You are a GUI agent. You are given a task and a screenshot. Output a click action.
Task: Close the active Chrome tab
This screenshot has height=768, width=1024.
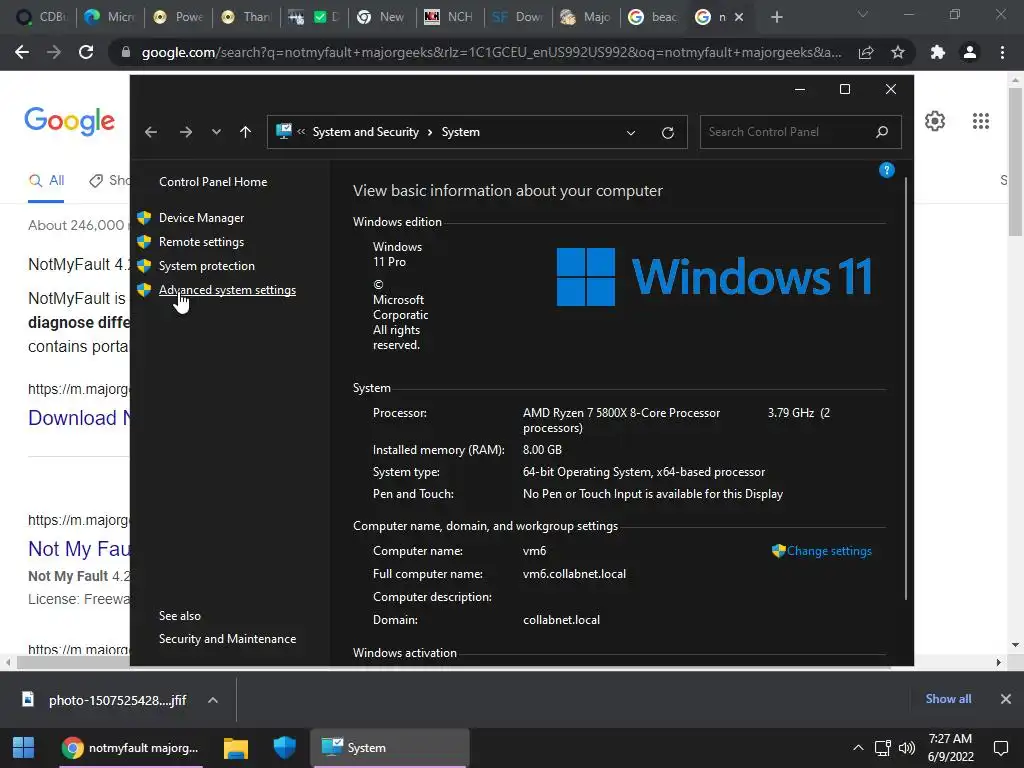coord(739,17)
